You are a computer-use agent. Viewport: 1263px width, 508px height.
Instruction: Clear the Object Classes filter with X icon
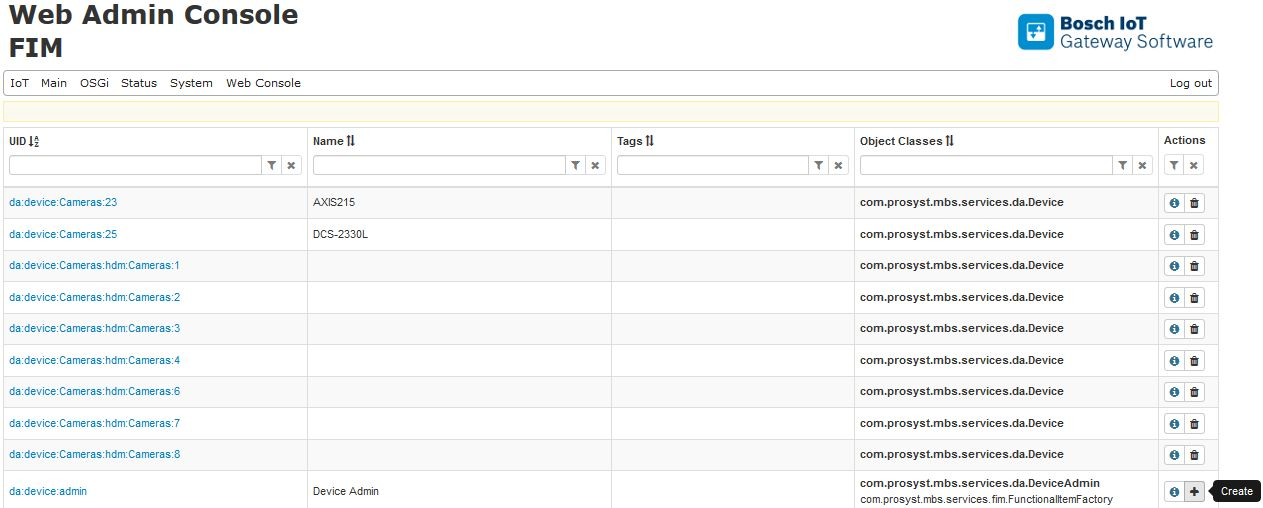(1143, 165)
